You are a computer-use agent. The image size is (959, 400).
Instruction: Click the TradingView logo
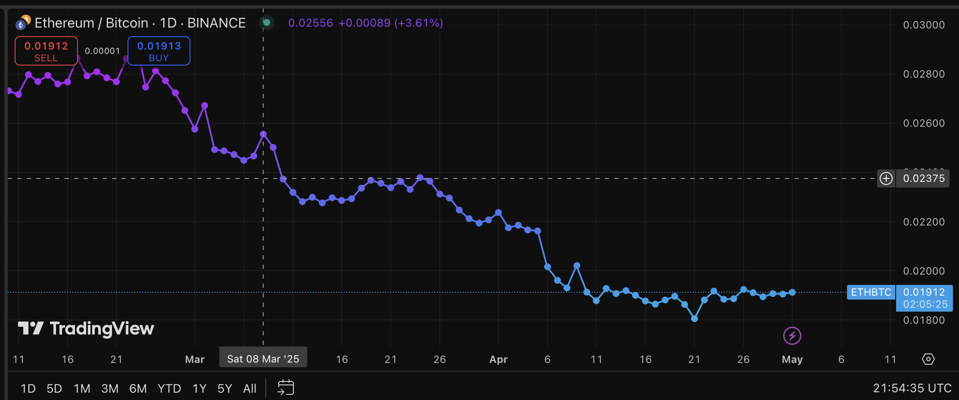click(86, 328)
